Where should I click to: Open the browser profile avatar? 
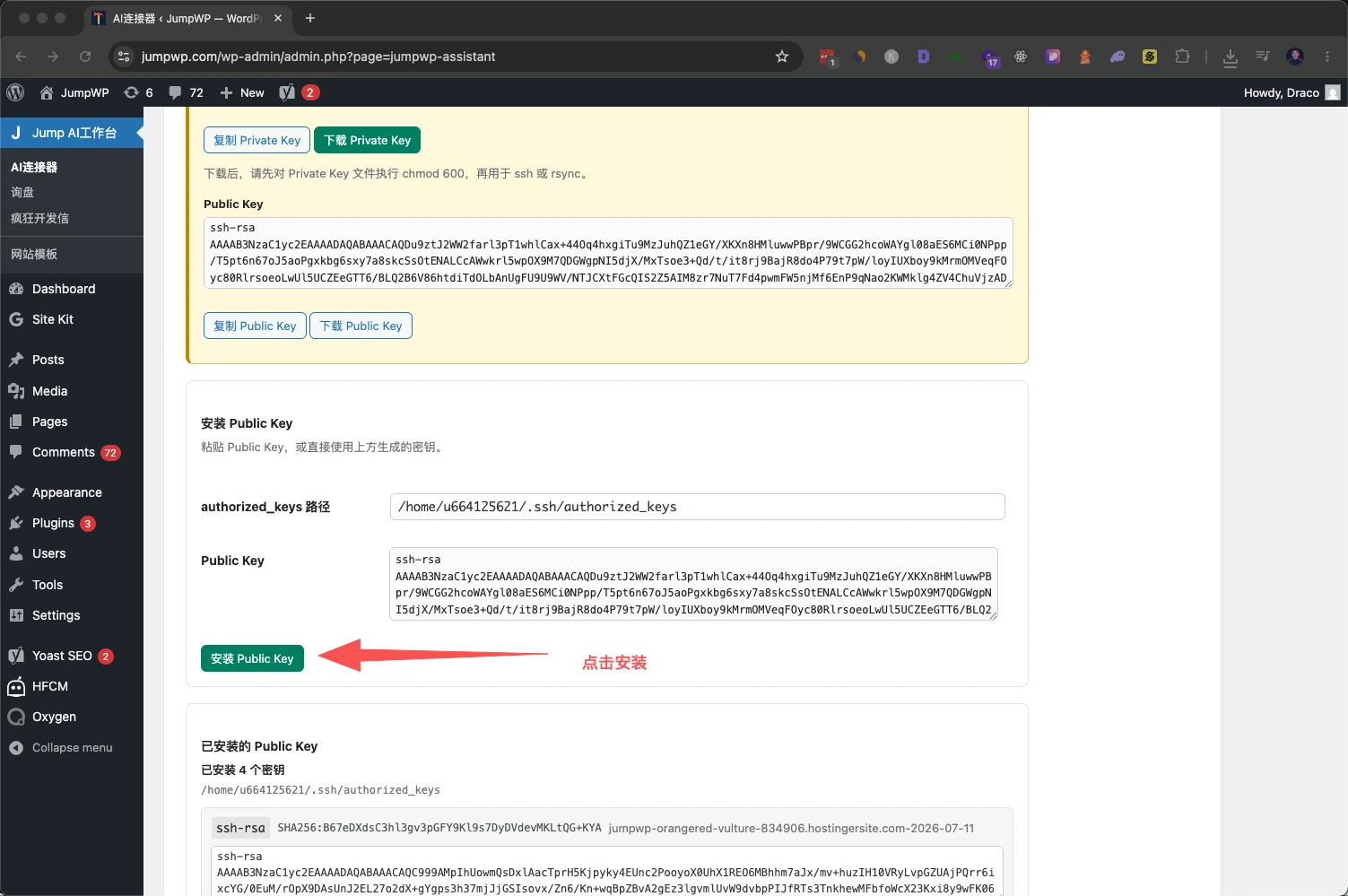pos(1295,57)
